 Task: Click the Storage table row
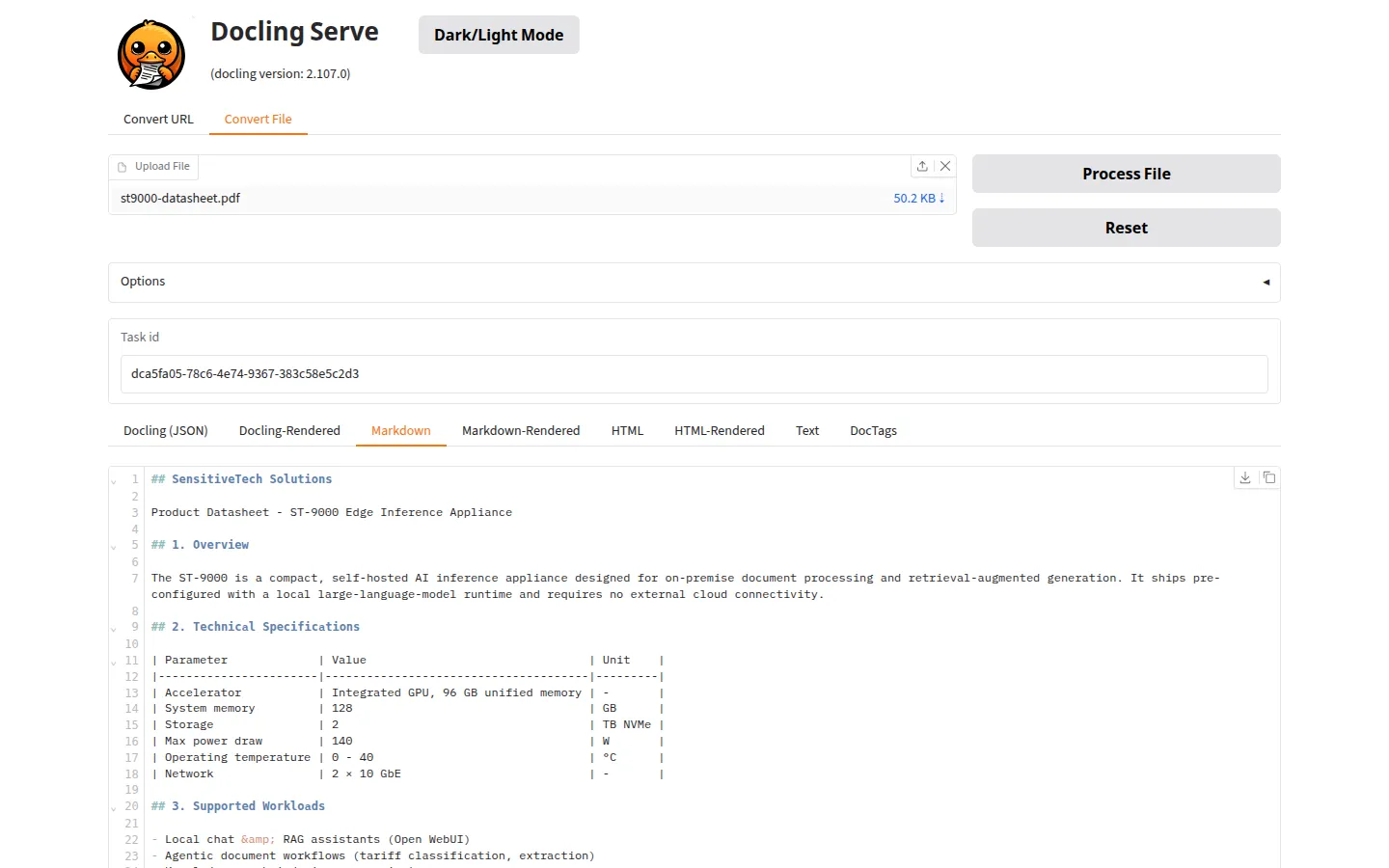click(x=408, y=725)
